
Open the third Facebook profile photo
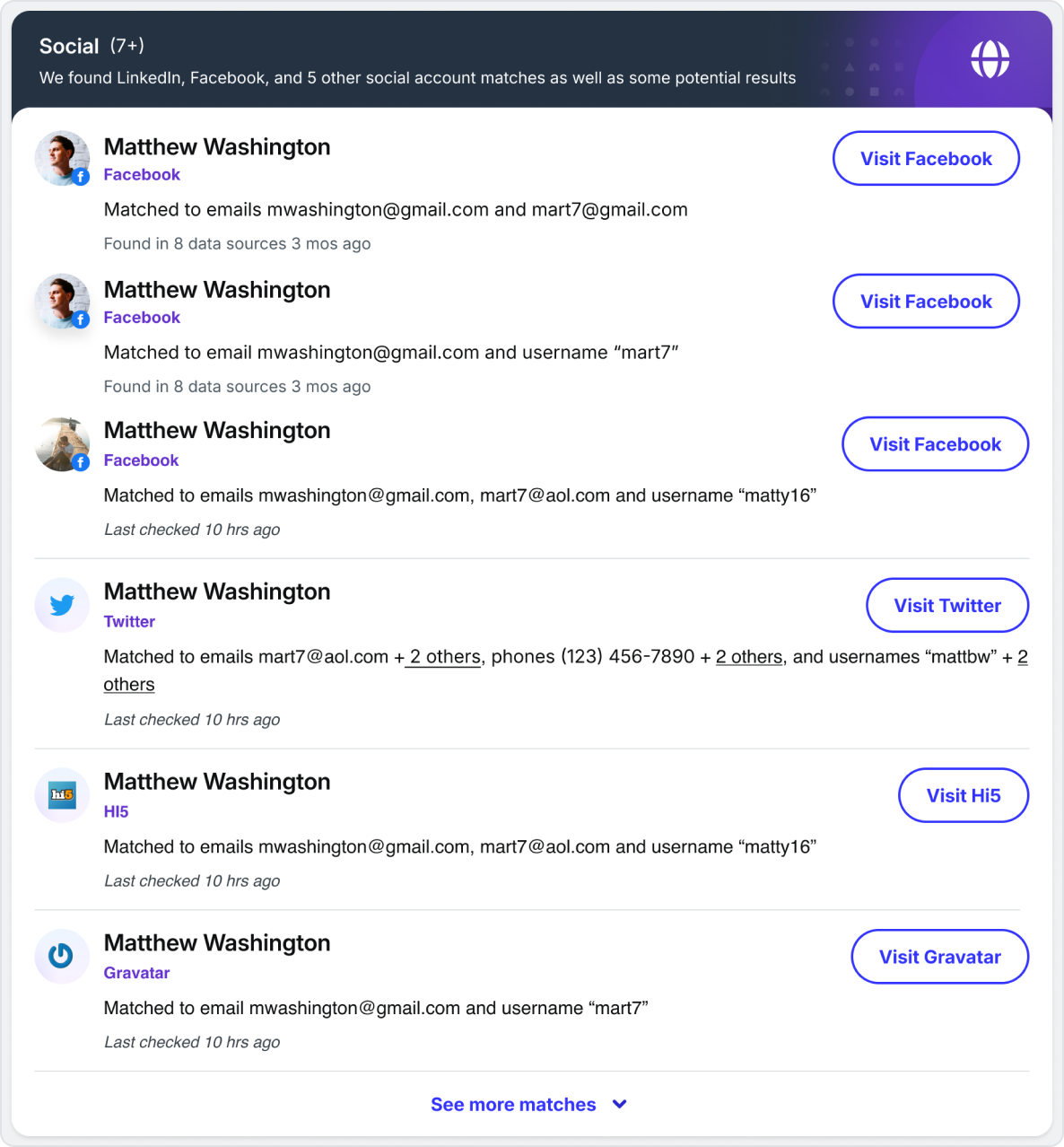pos(62,444)
